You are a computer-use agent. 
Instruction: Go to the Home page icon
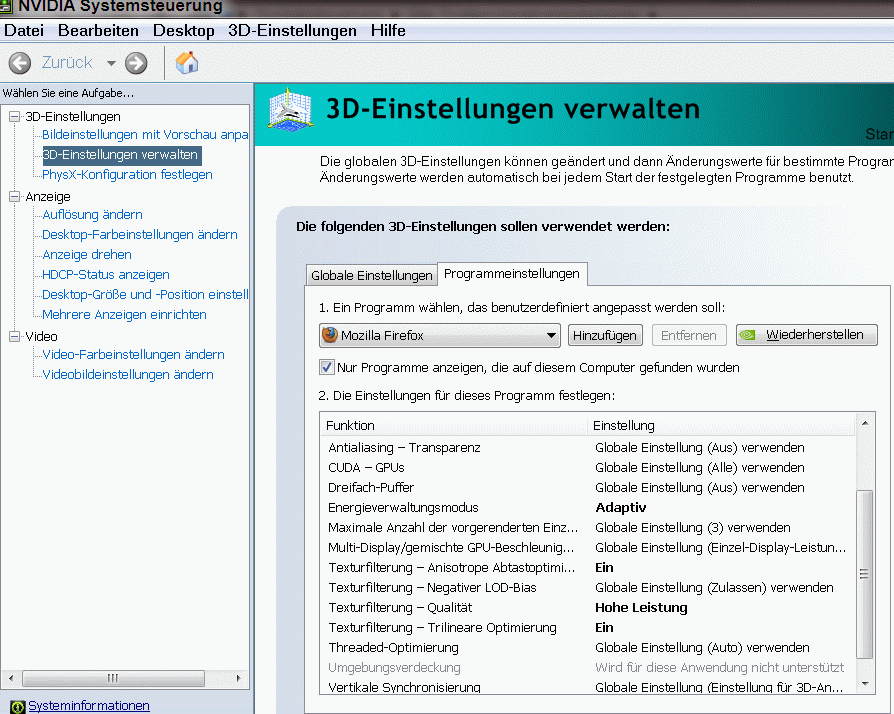click(187, 62)
